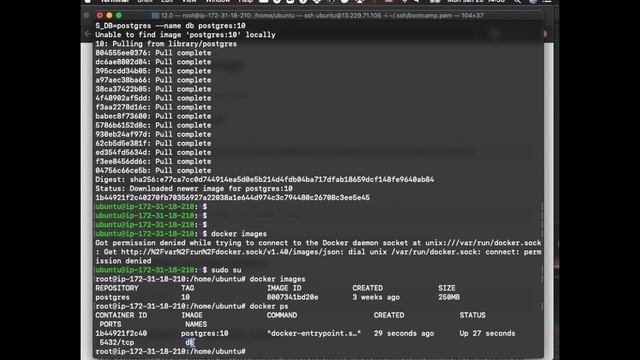Image resolution: width=640 pixels, height=360 pixels.
Task: Click '29 seconds ago' created value
Action: click(404, 333)
